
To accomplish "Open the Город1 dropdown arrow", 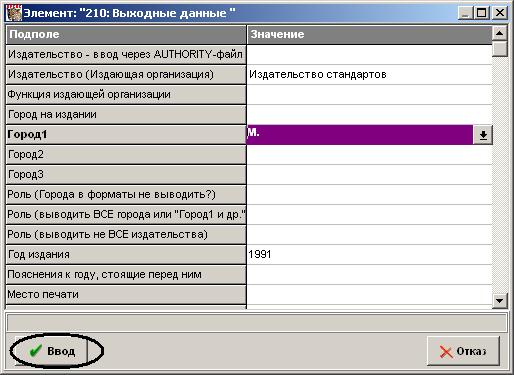I will 483,135.
